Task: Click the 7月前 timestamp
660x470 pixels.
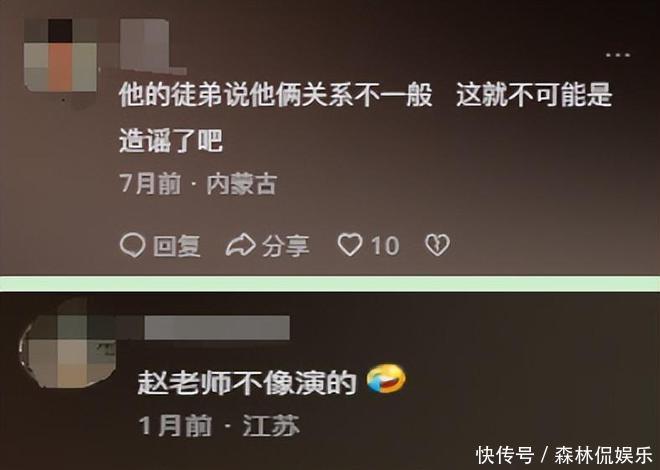Action: tap(150, 184)
